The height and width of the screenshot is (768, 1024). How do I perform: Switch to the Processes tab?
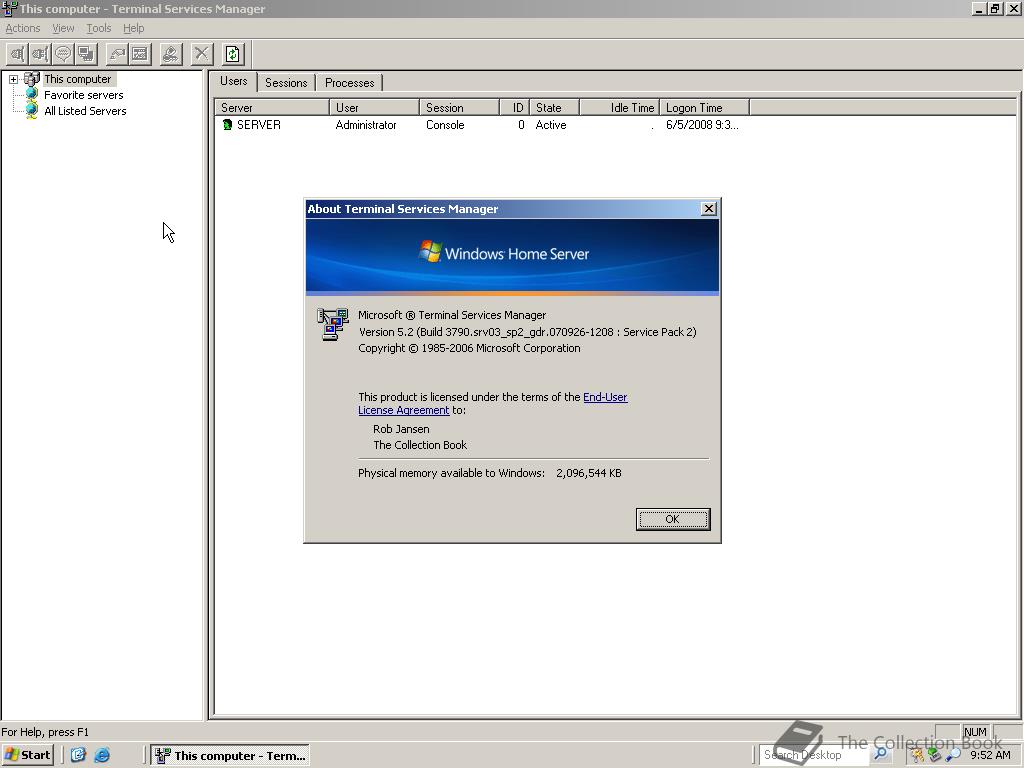pyautogui.click(x=349, y=83)
